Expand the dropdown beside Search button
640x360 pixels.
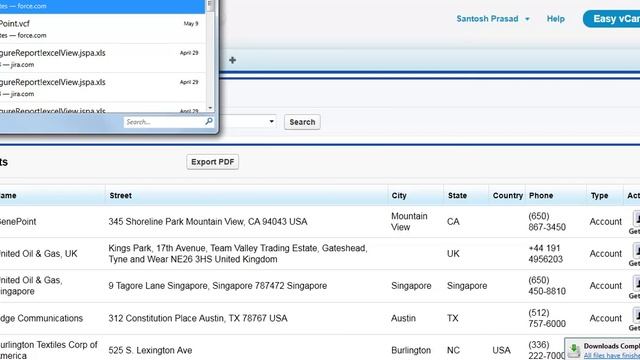[x=271, y=121]
